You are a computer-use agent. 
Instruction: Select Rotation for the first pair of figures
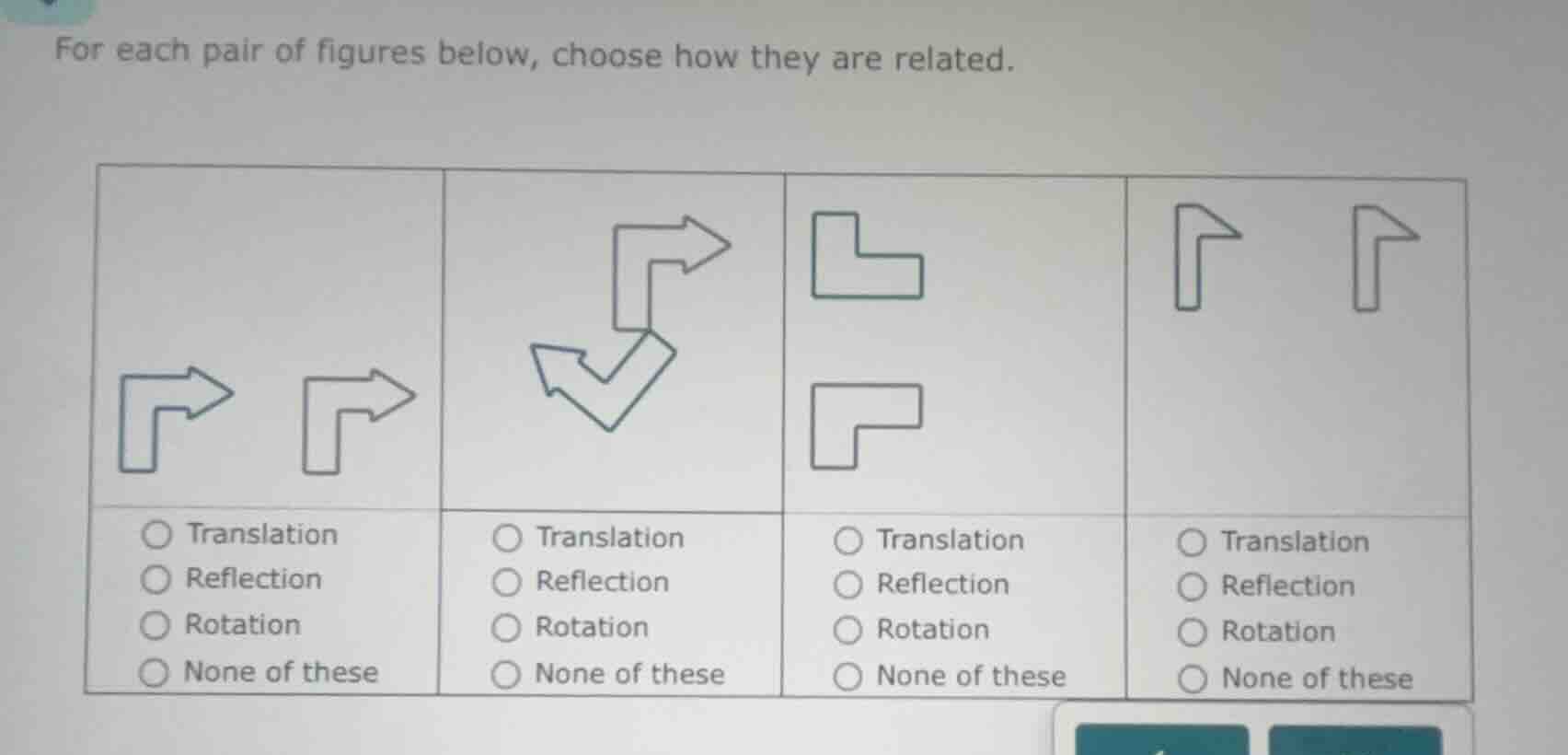[156, 624]
